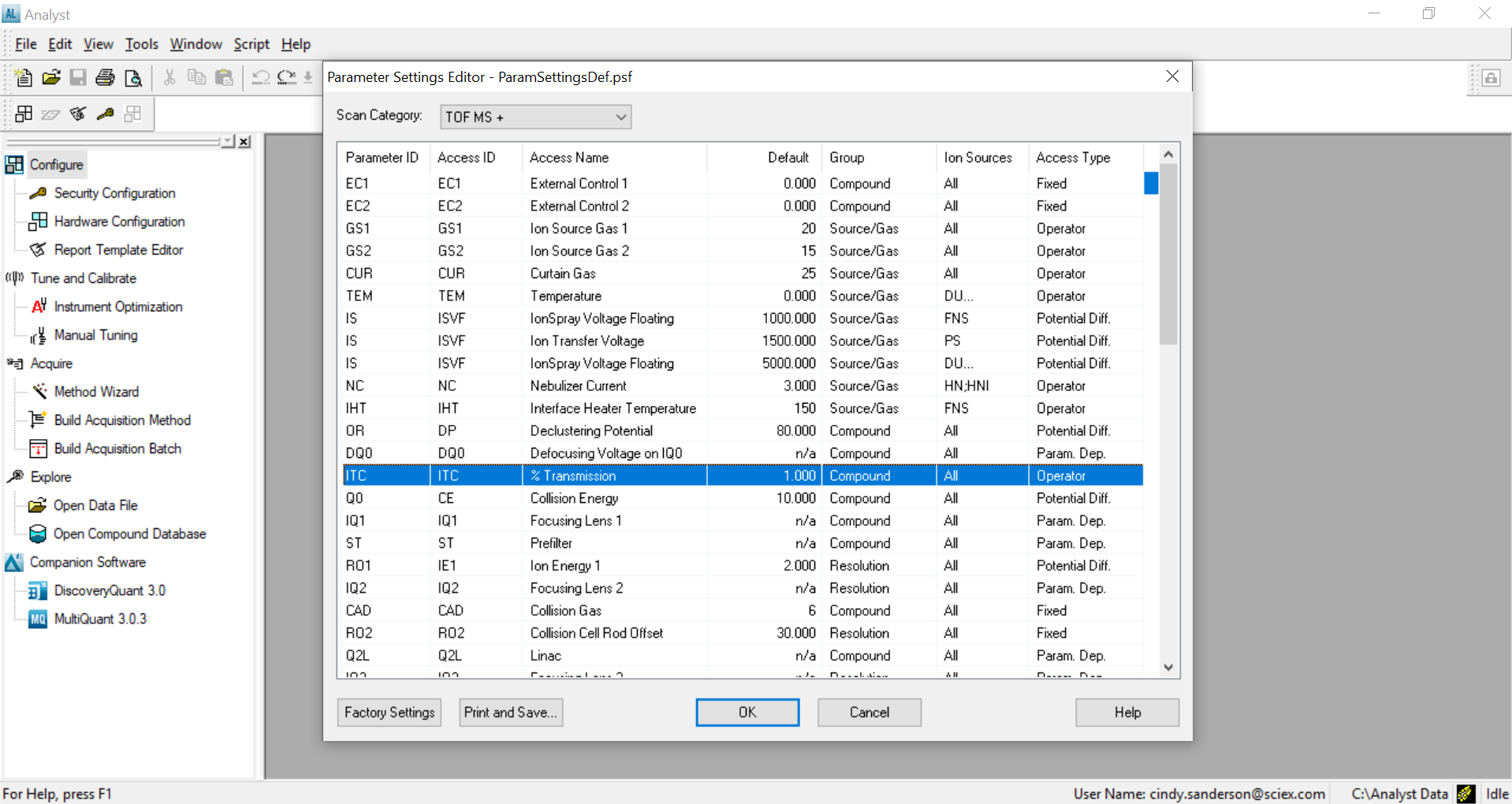Close the Parameter Settings Editor dialog

(x=1172, y=76)
